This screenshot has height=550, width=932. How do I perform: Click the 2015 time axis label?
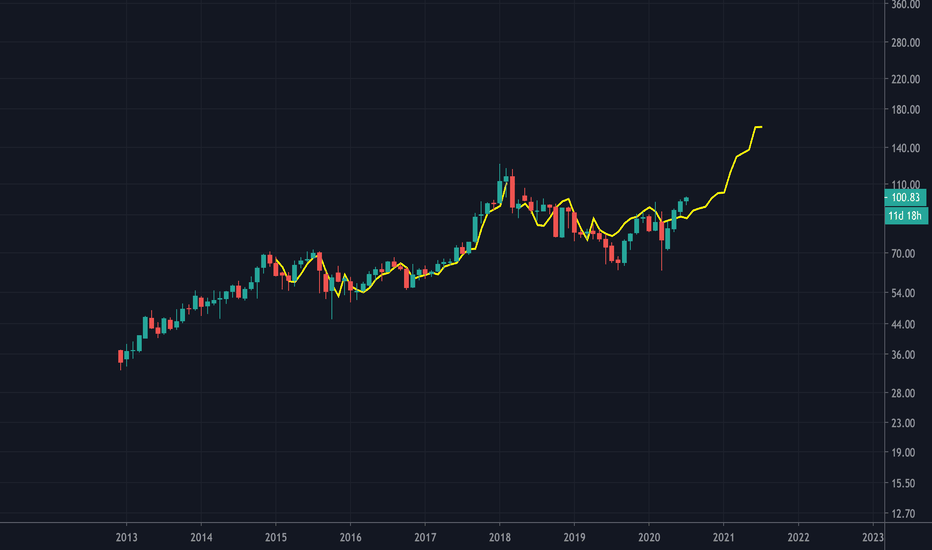click(x=276, y=538)
